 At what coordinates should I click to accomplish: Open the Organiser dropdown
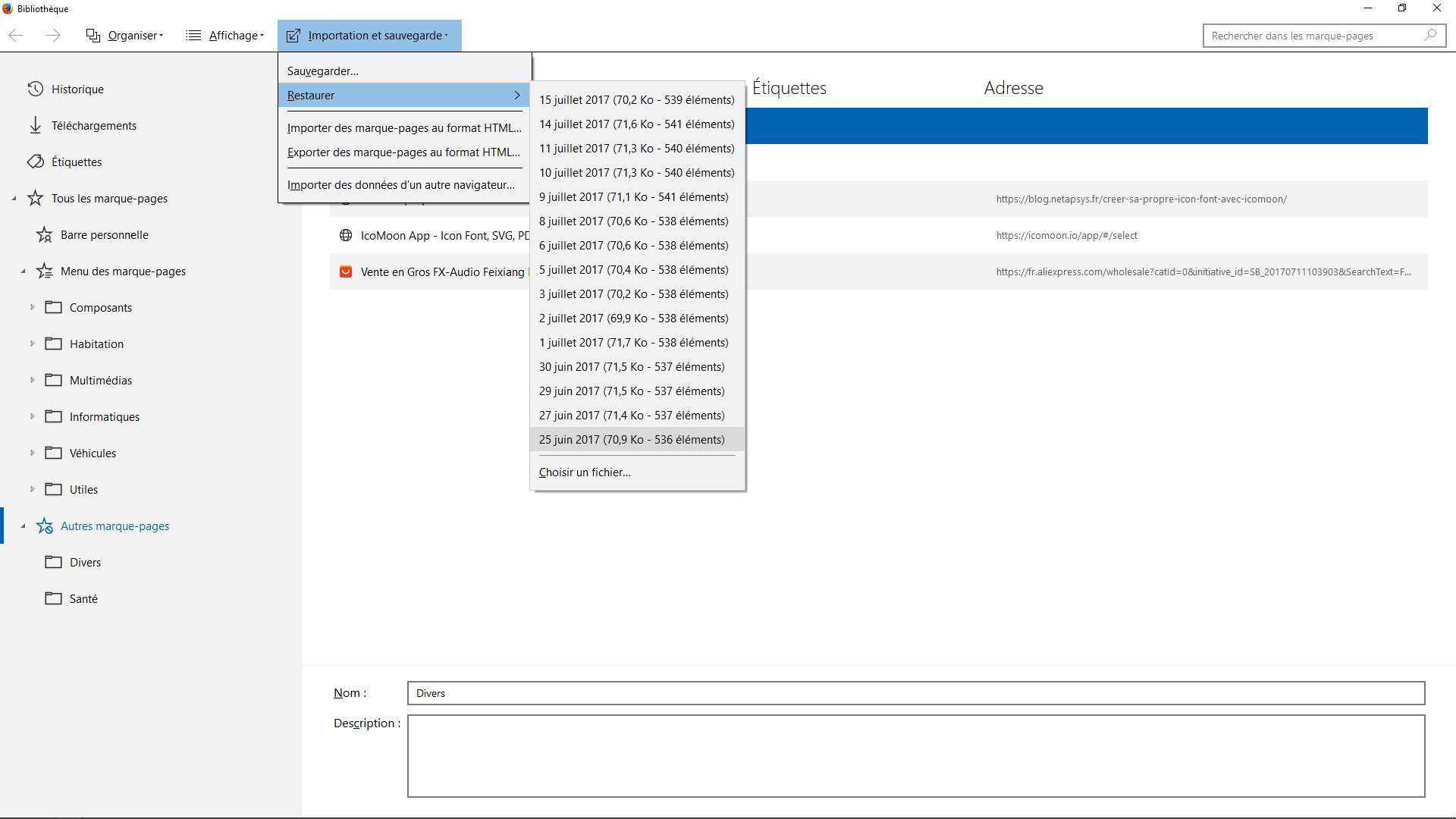tap(124, 36)
